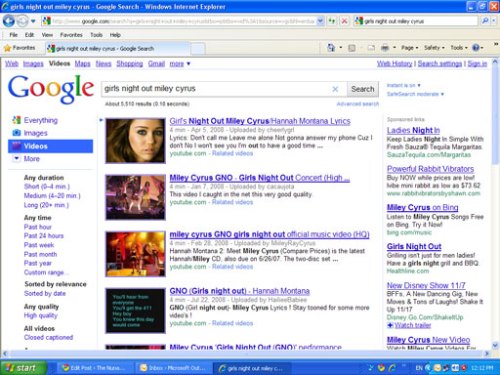Click the system tray clock
The height and width of the screenshot is (375, 500).
pos(482,368)
